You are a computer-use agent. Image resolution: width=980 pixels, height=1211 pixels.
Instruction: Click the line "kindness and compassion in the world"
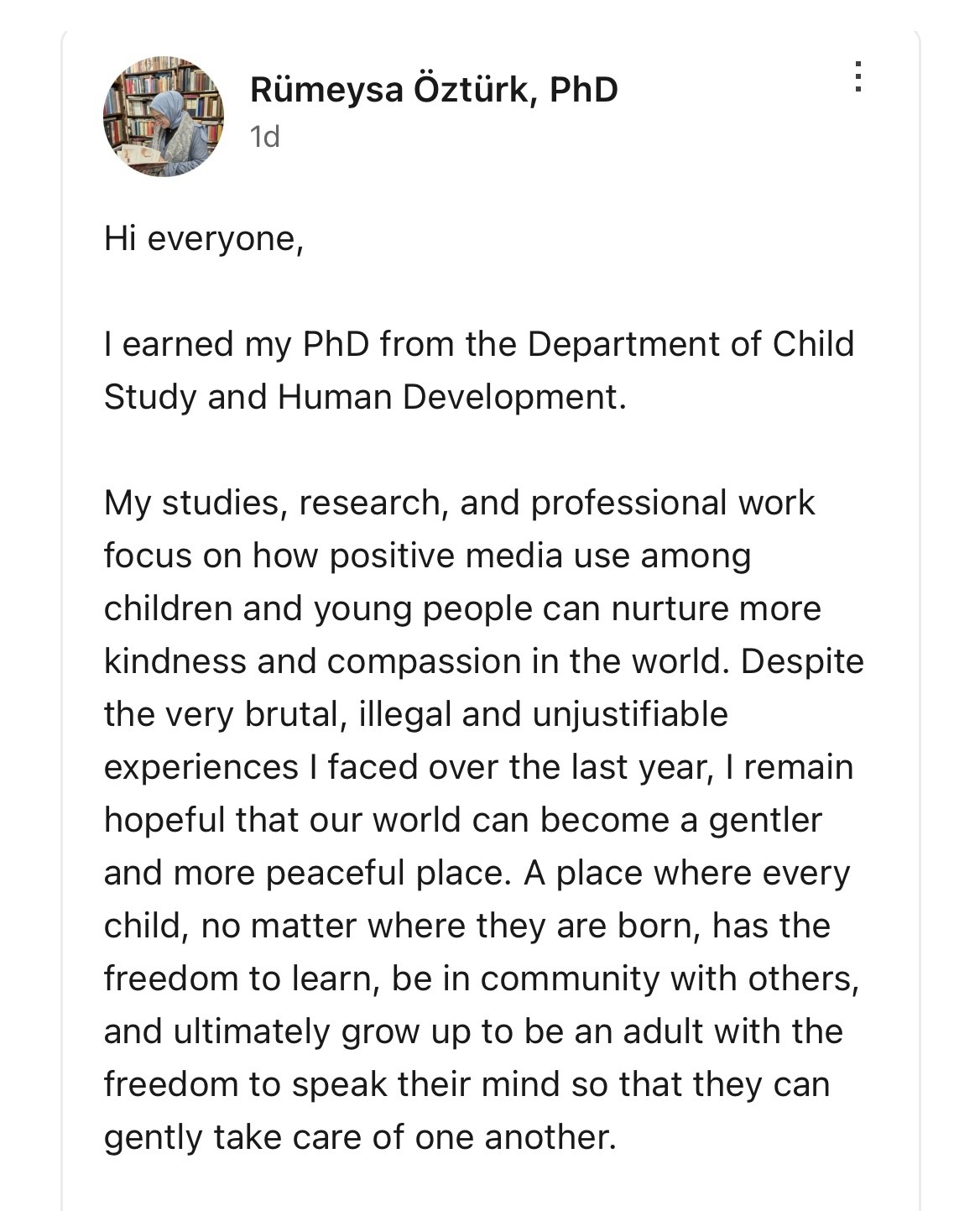pos(483,661)
